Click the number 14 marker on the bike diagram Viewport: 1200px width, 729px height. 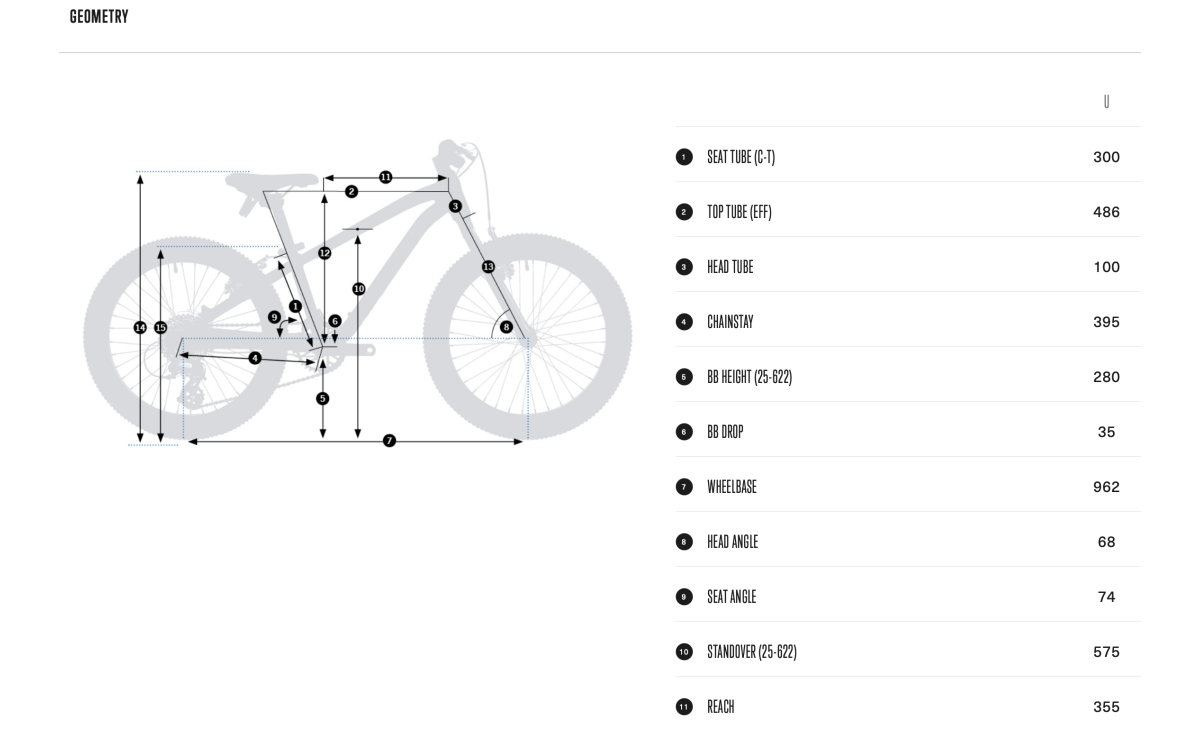pyautogui.click(x=140, y=327)
